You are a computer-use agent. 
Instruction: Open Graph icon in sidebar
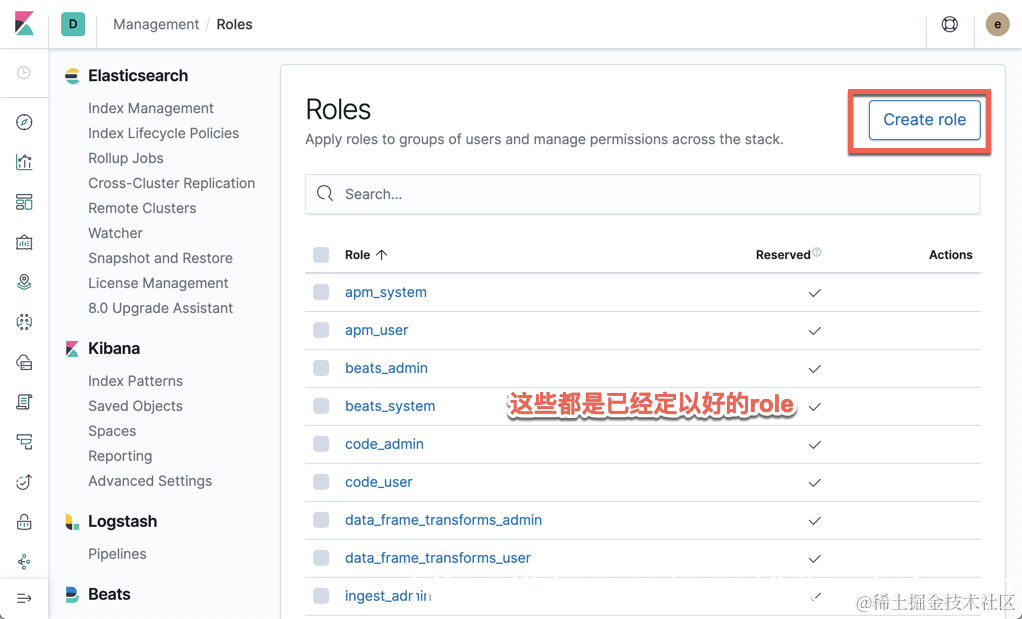[24, 562]
